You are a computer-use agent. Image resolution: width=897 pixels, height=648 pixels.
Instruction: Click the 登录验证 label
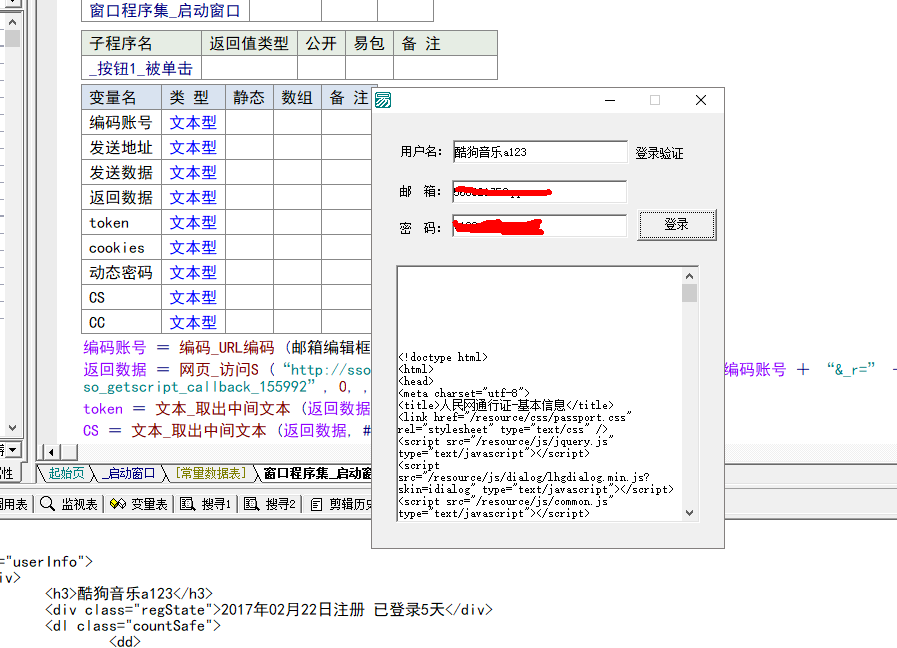659,153
